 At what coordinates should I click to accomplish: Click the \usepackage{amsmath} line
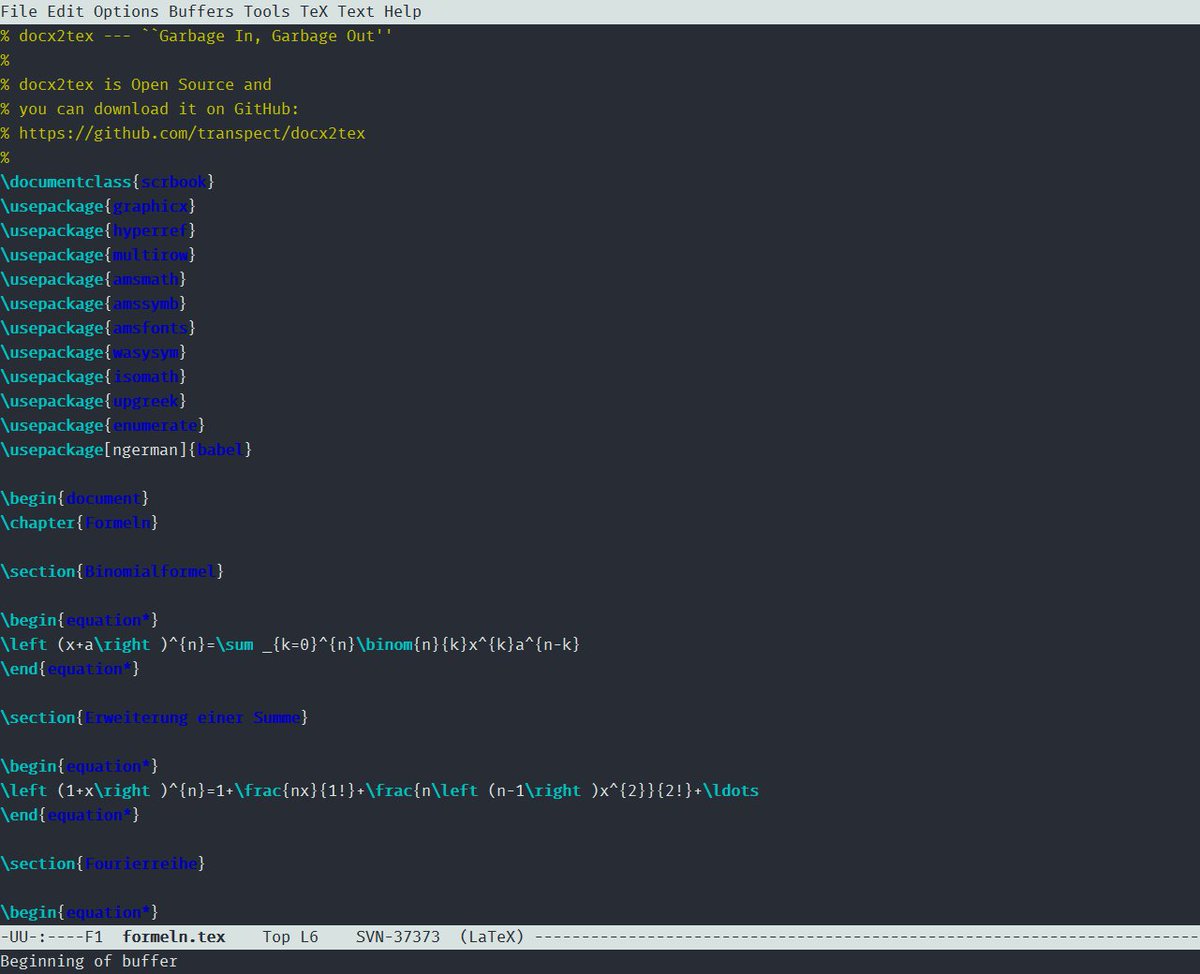93,278
